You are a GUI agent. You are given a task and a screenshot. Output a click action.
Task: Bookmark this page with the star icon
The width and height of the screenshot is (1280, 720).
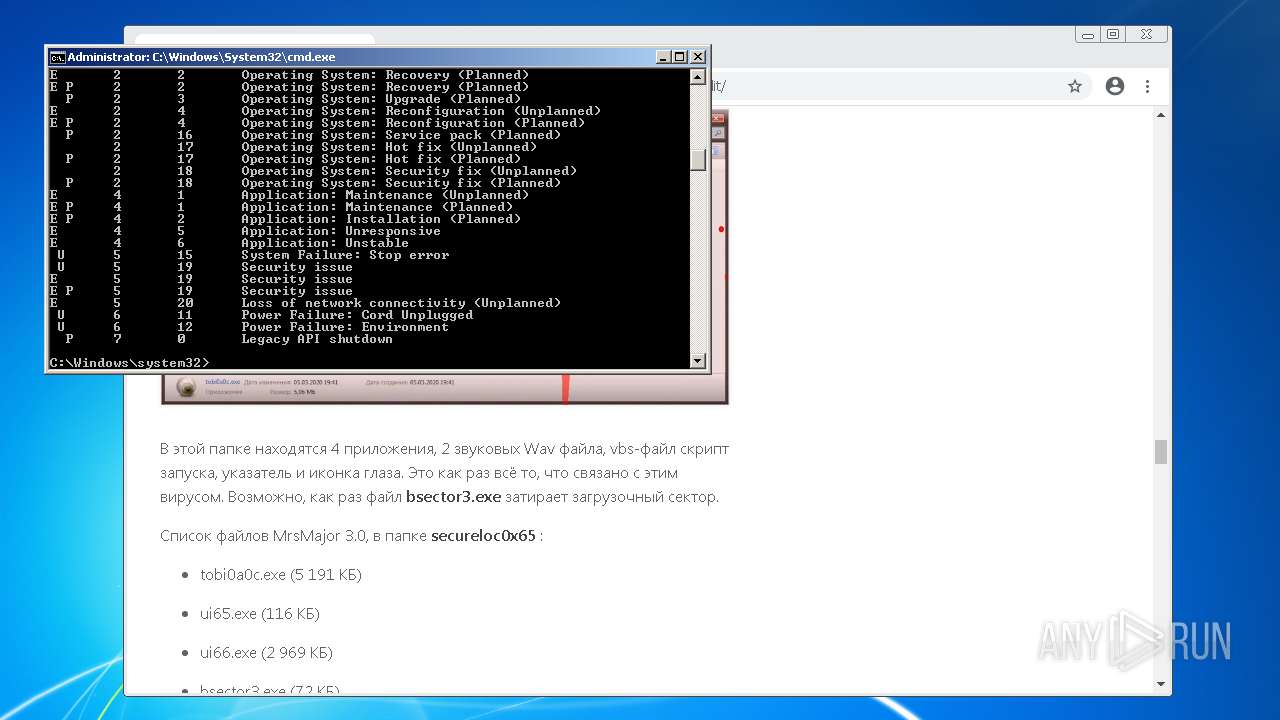[1075, 86]
